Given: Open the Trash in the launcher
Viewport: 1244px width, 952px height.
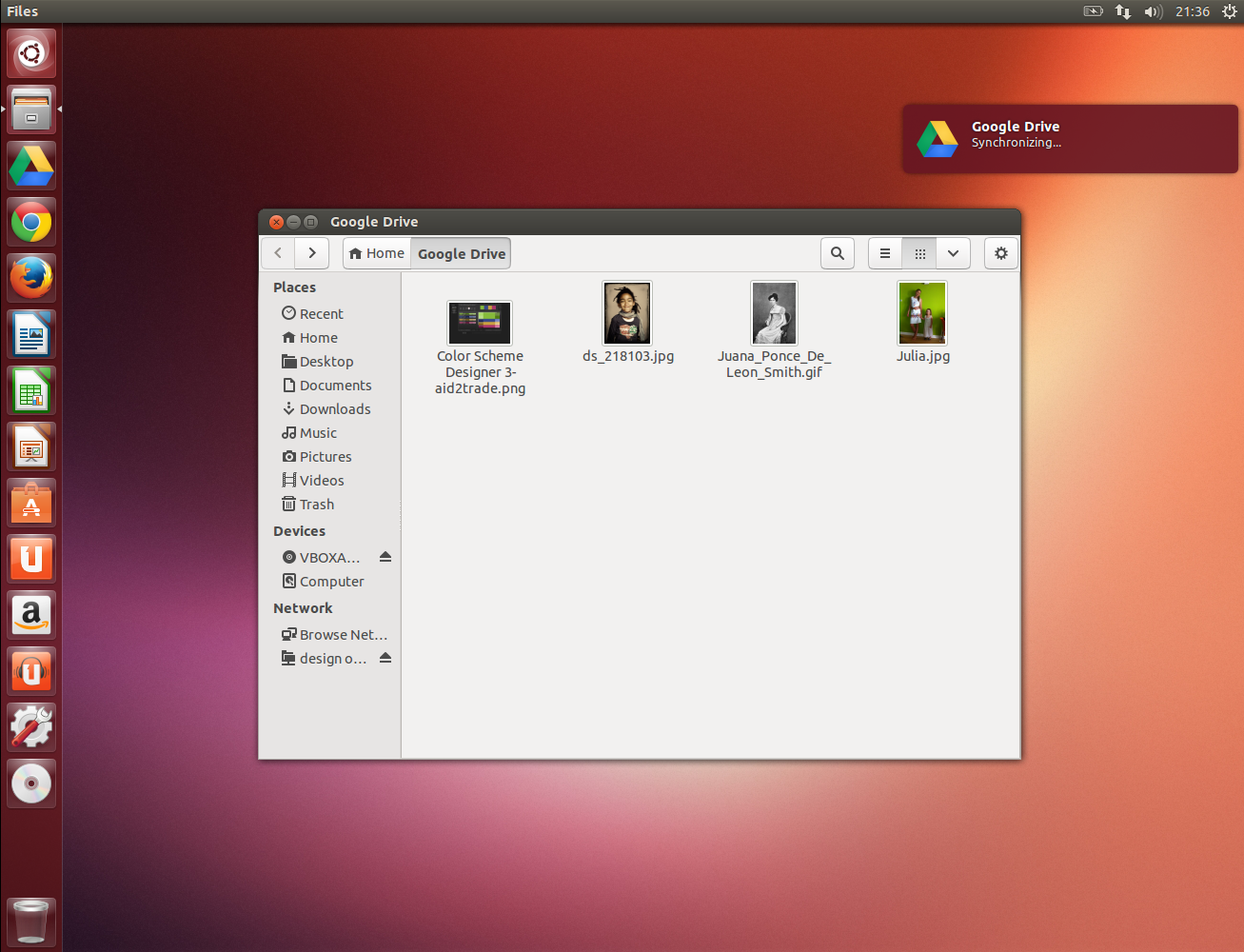Looking at the screenshot, I should click(31, 922).
